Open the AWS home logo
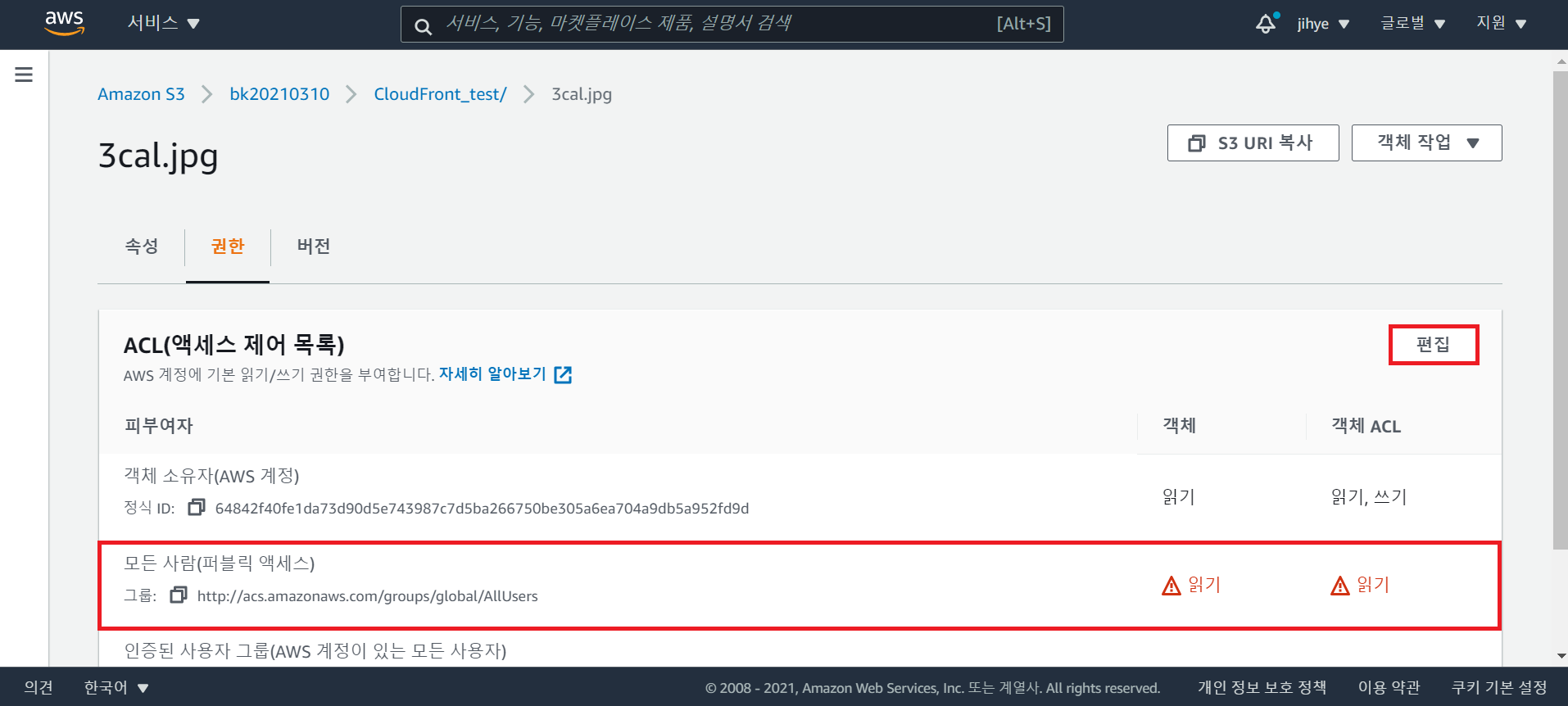This screenshot has width=1568, height=706. point(64,23)
